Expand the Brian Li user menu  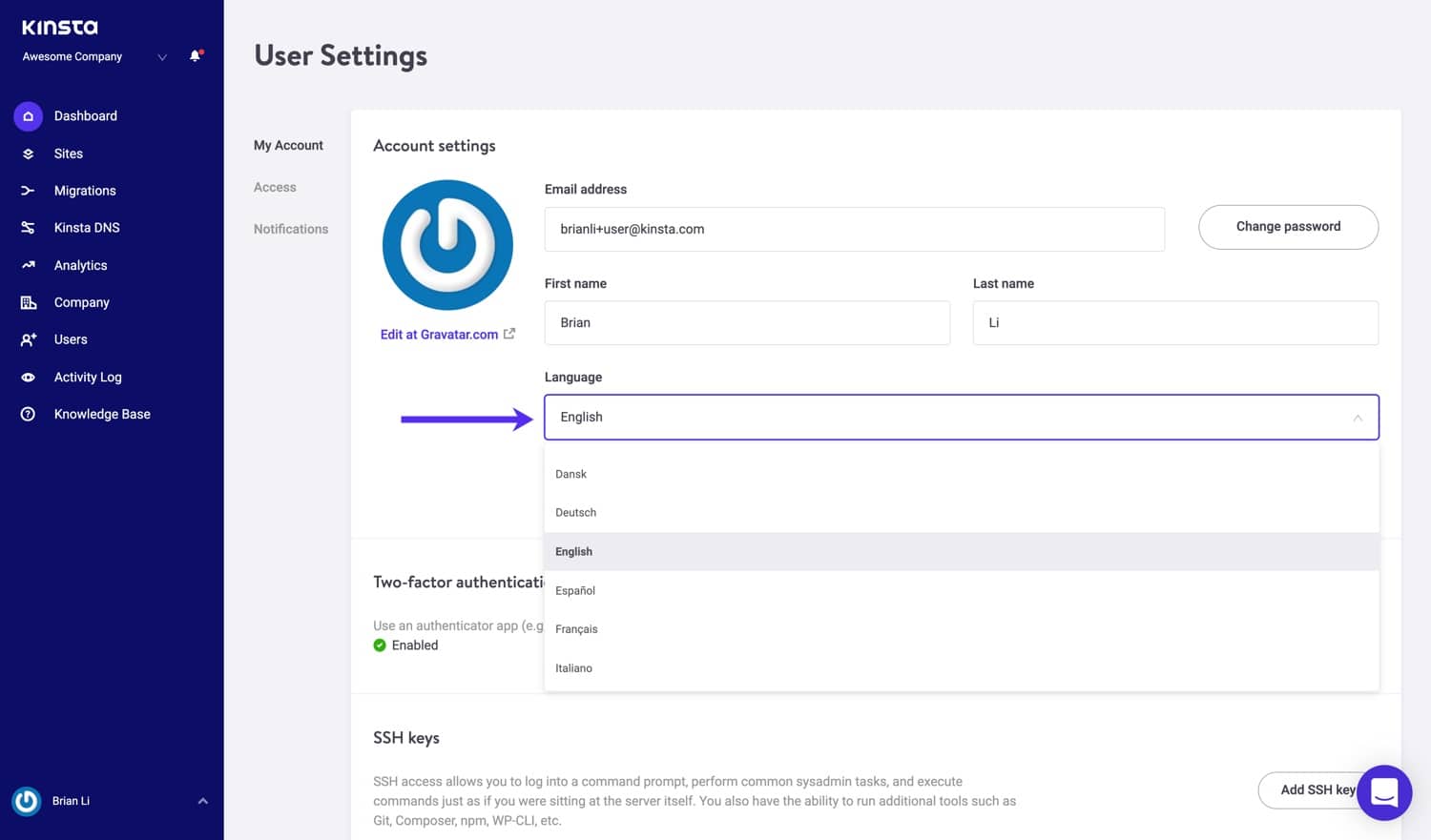click(202, 801)
